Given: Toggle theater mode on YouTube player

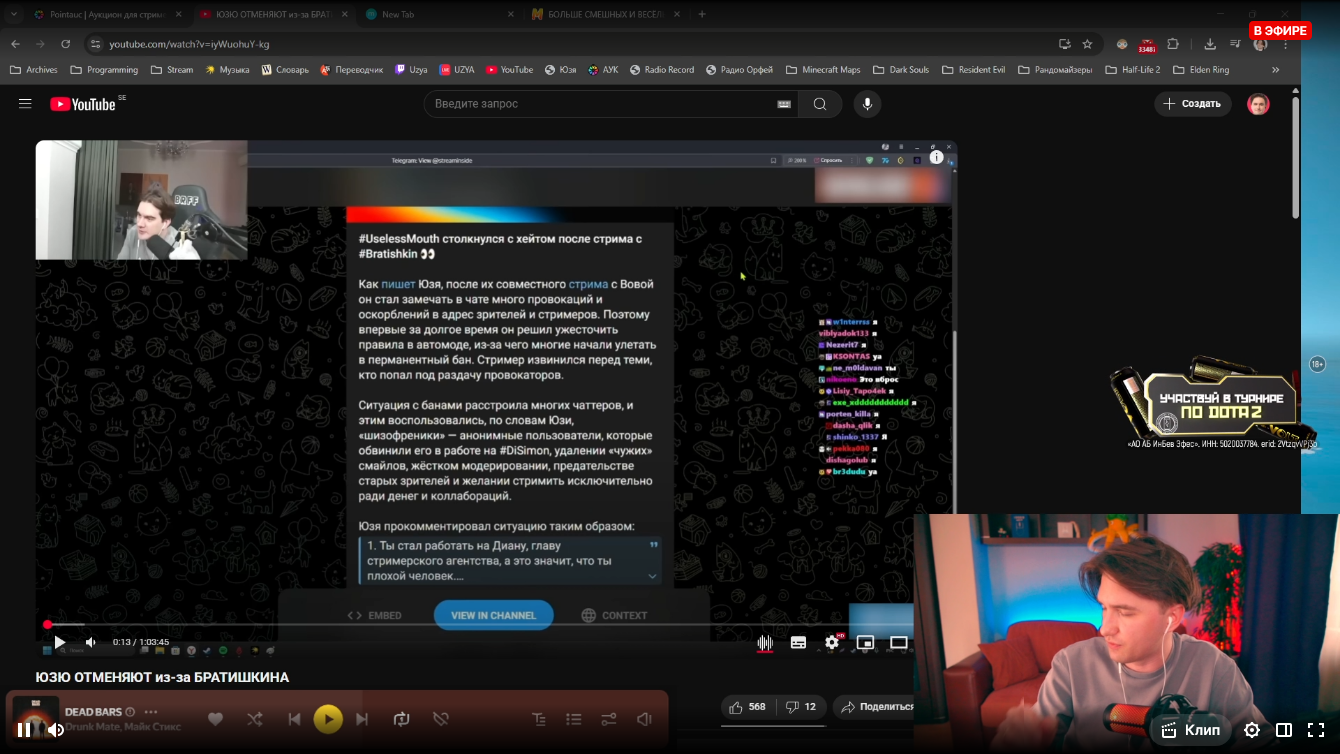Looking at the screenshot, I should pos(899,643).
